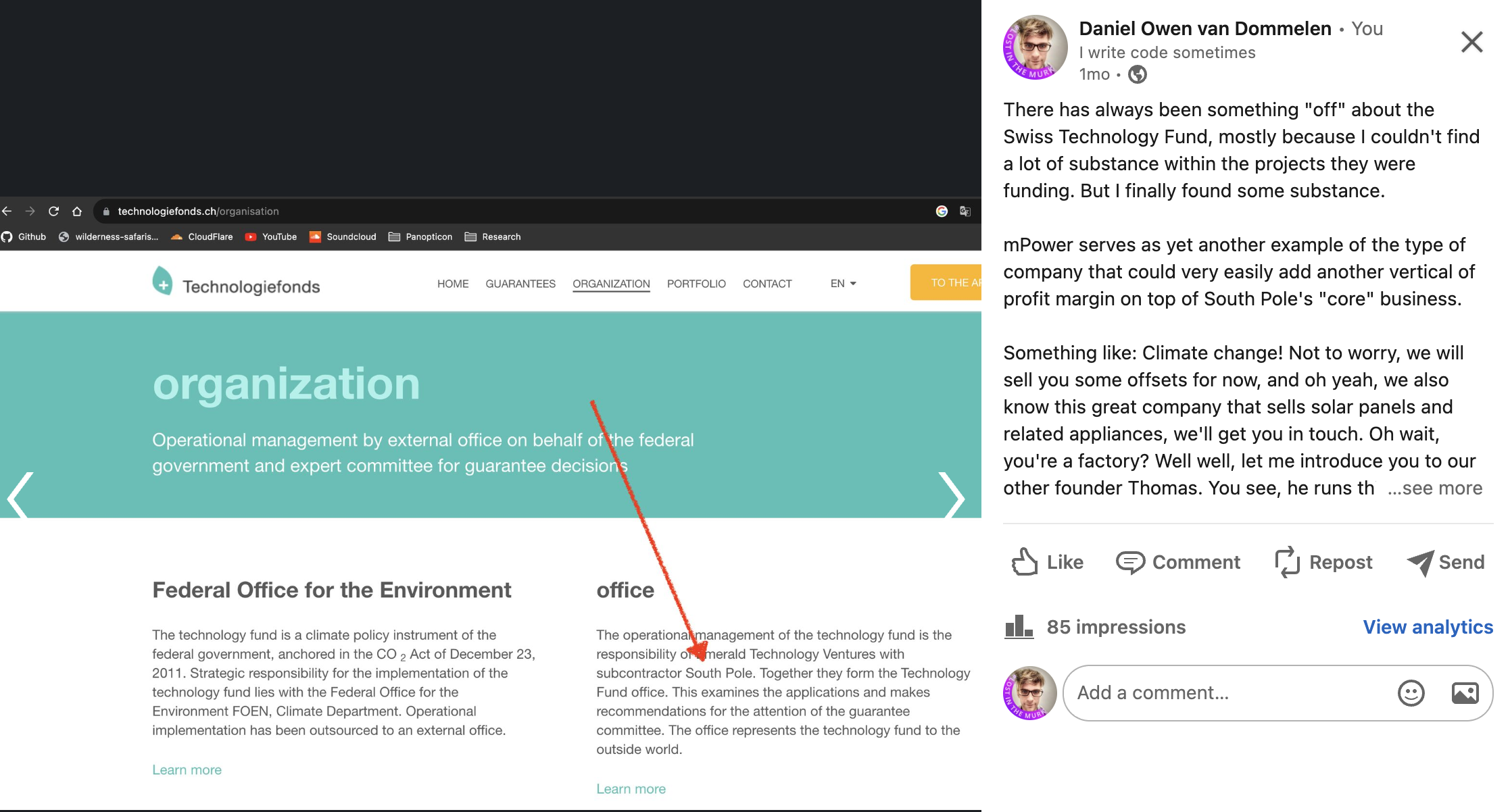Image resolution: width=1510 pixels, height=812 pixels.
Task: Go to the previous slide with the left chevron
Action: coord(20,495)
